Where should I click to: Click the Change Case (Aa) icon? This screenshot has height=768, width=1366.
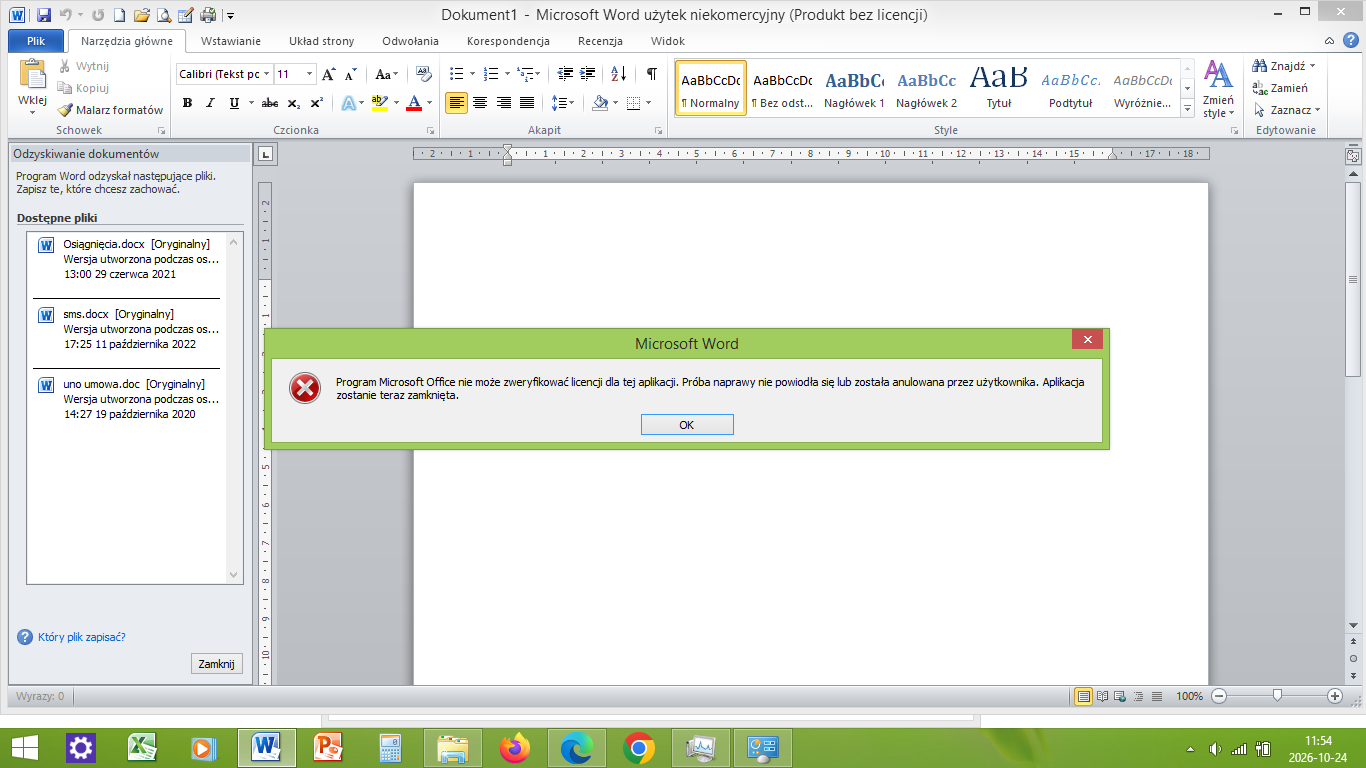(387, 74)
